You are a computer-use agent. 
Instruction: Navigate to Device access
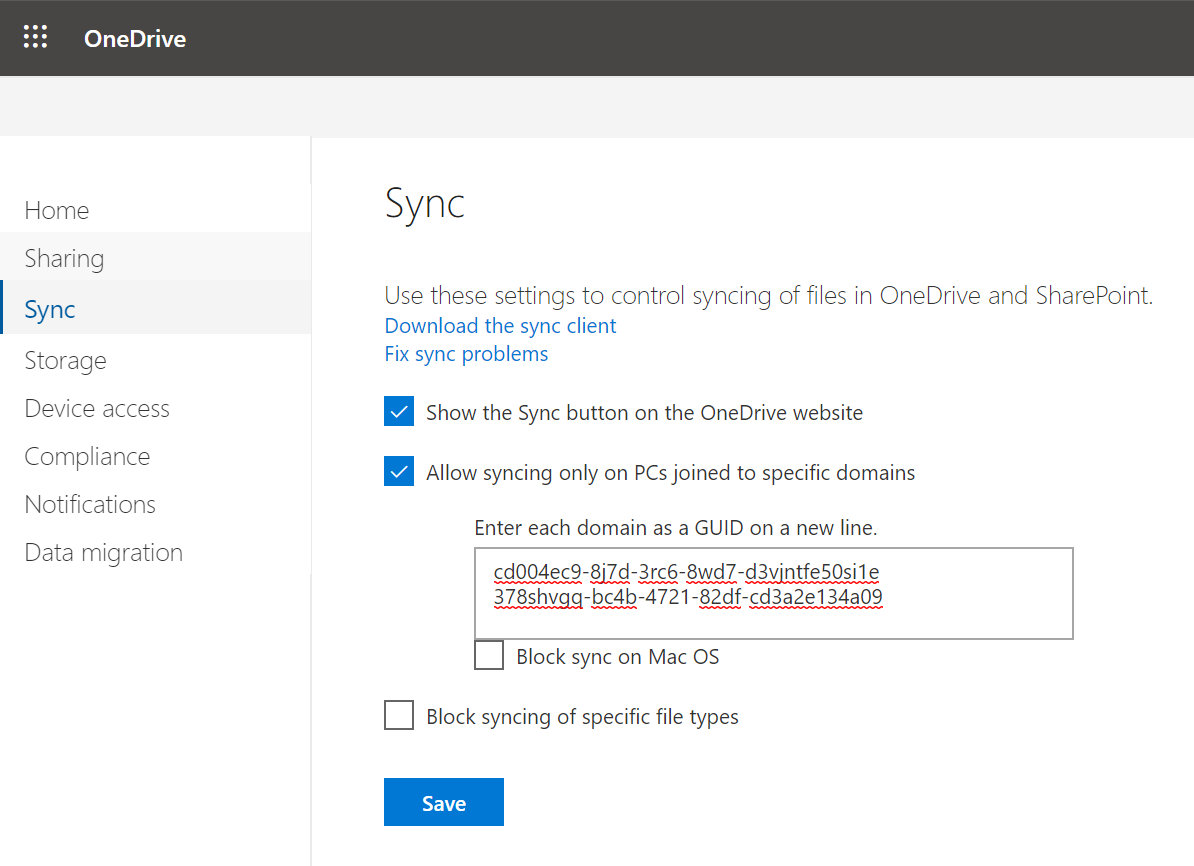click(x=97, y=408)
